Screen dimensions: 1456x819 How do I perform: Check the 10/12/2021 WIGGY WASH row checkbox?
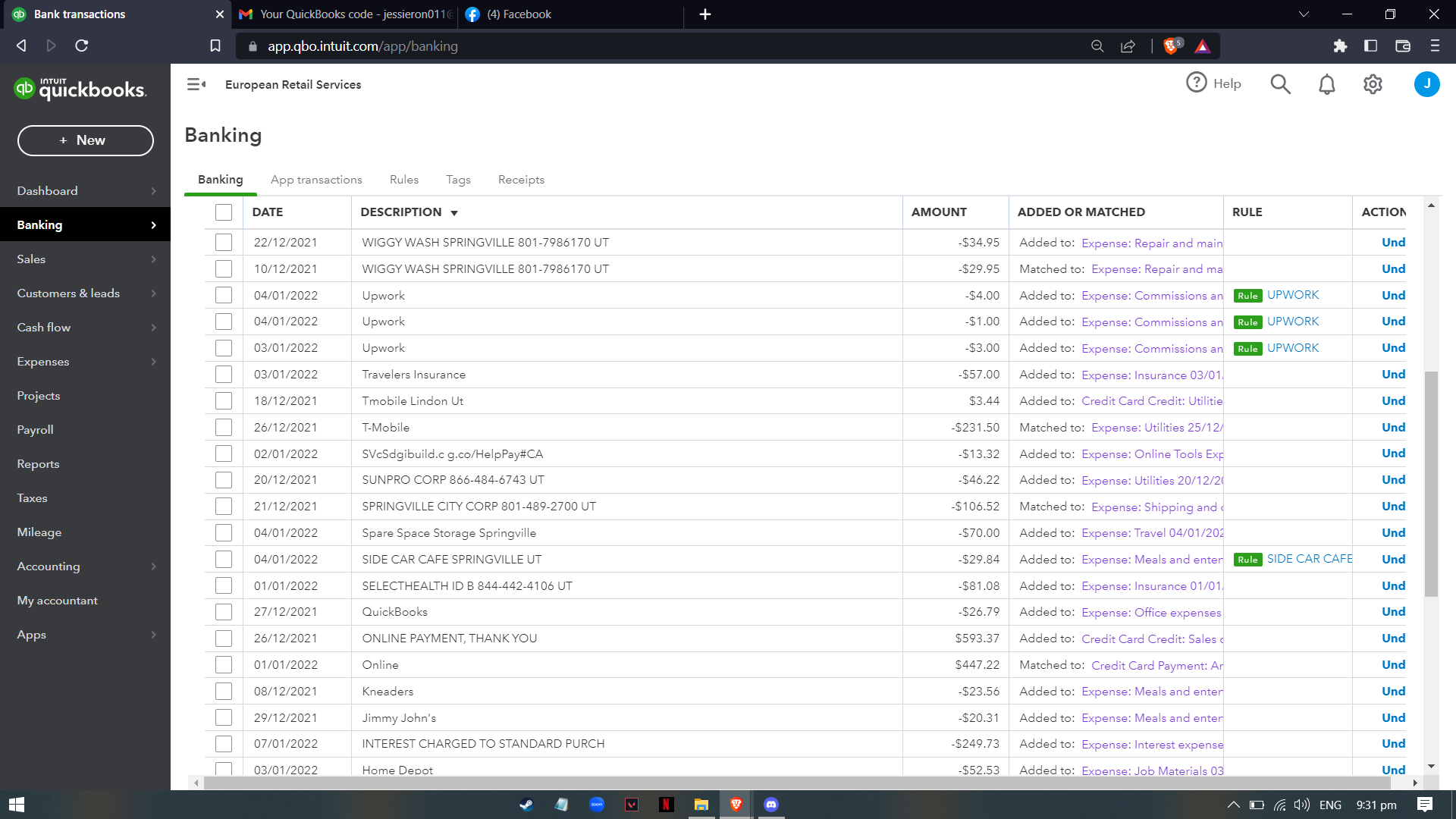coord(223,269)
